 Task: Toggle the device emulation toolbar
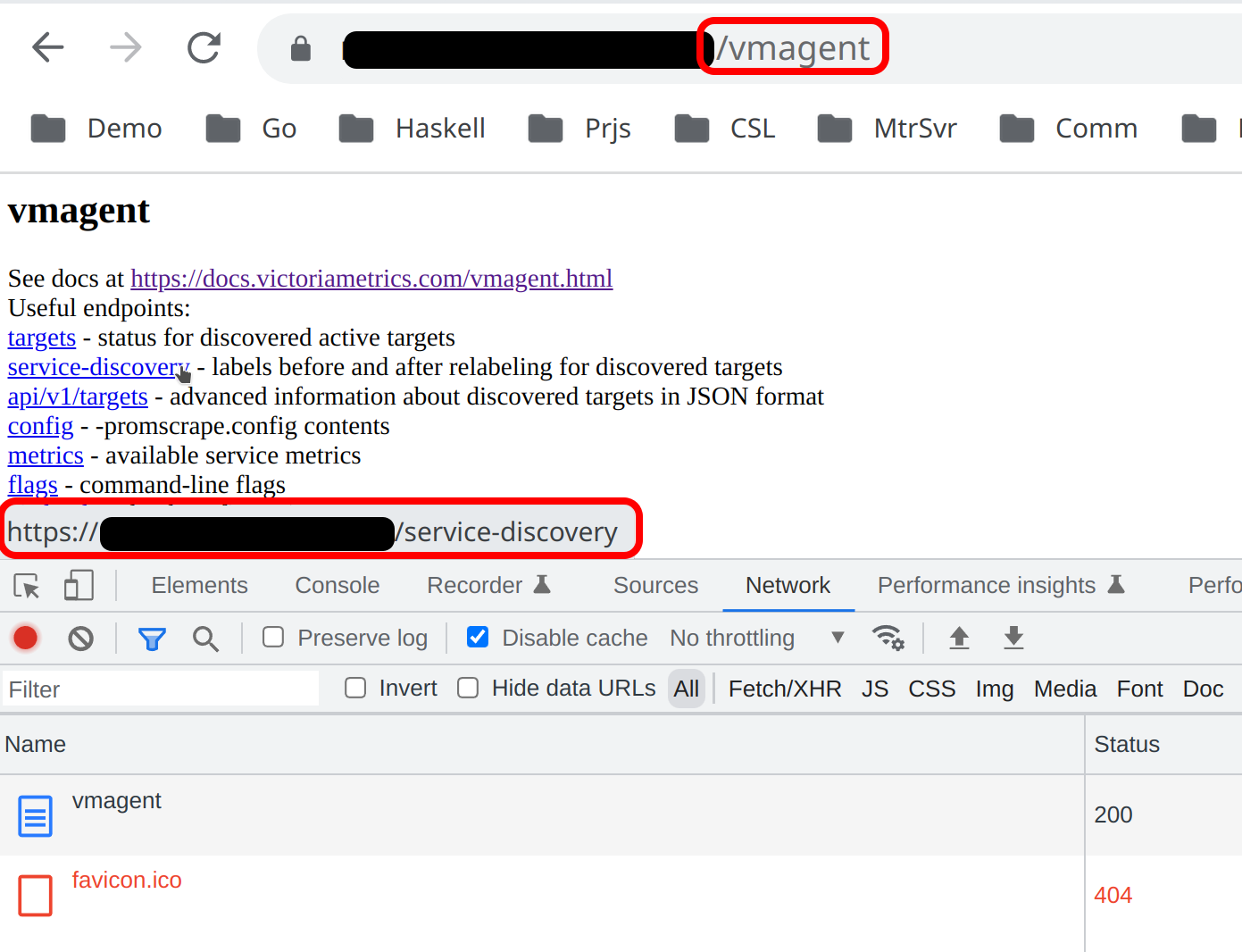click(79, 585)
